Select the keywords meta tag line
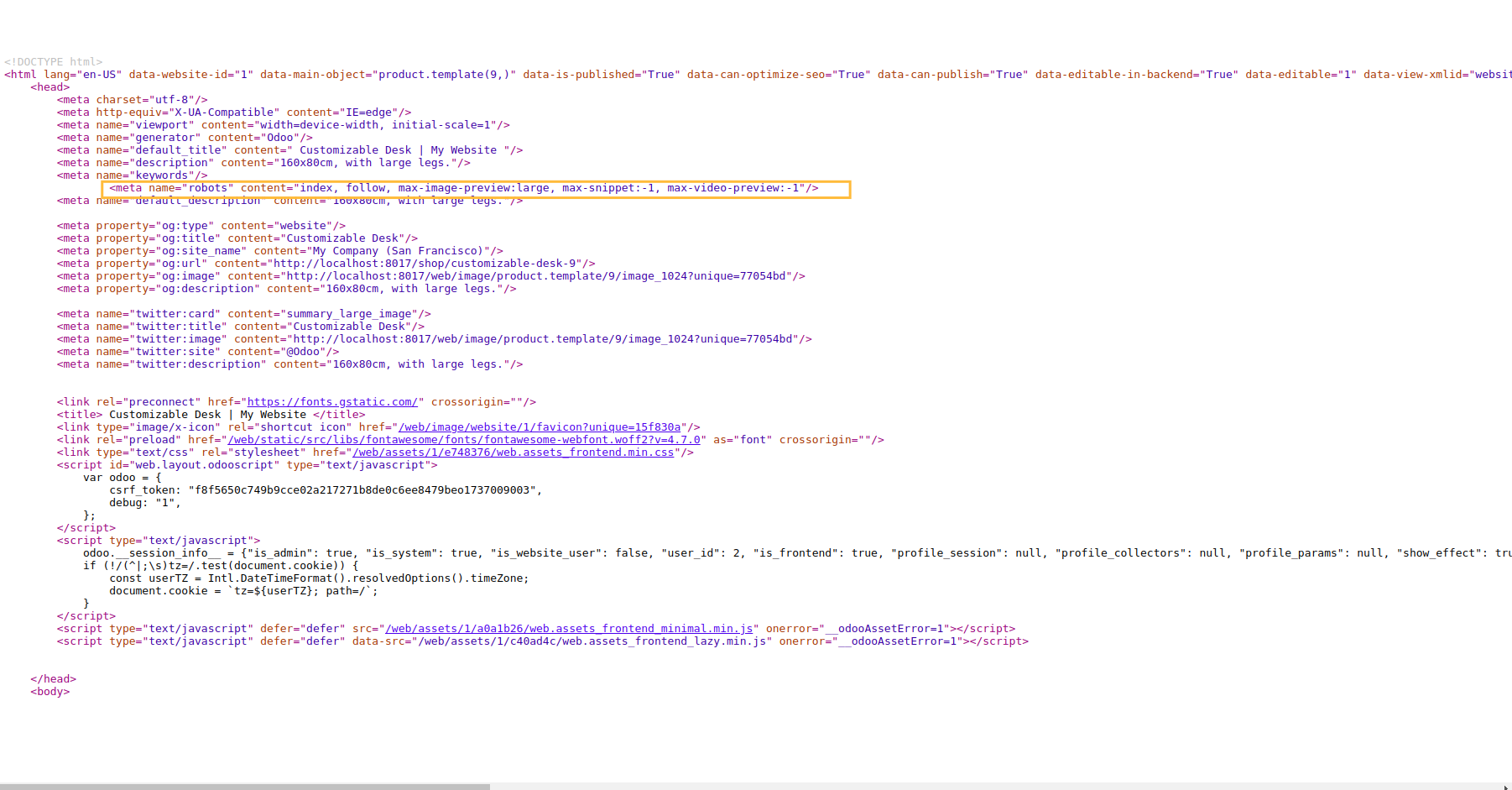1512x790 pixels. click(x=132, y=175)
